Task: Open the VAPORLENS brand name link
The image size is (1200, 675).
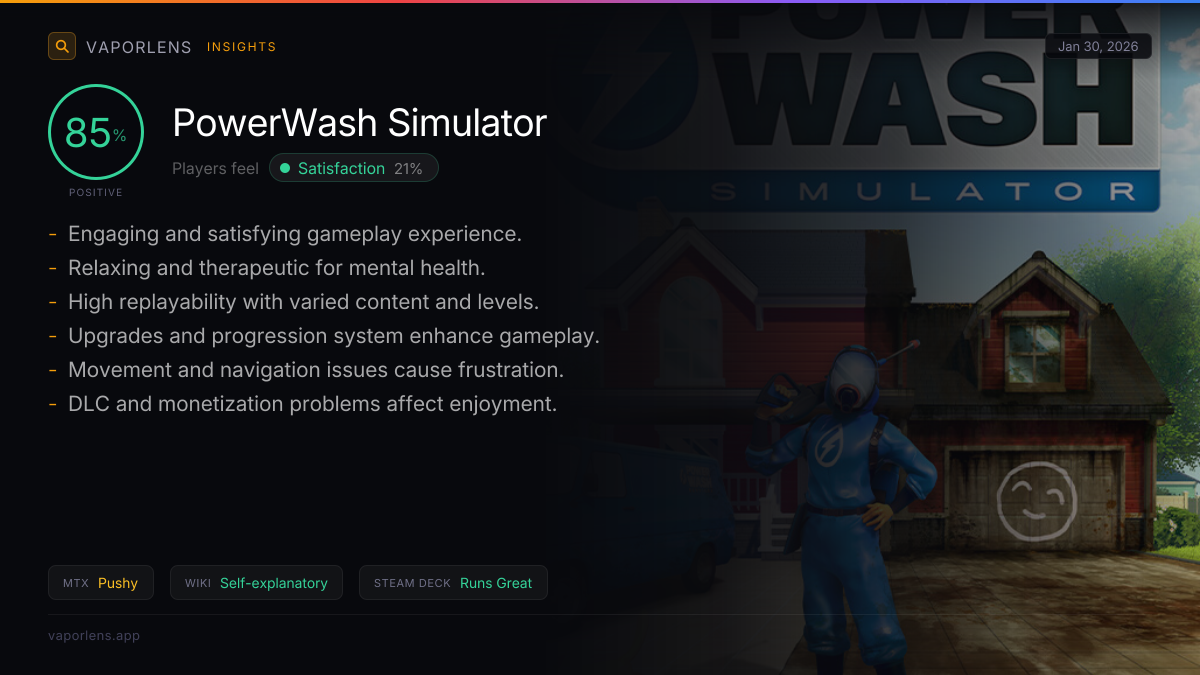Action: 139,47
